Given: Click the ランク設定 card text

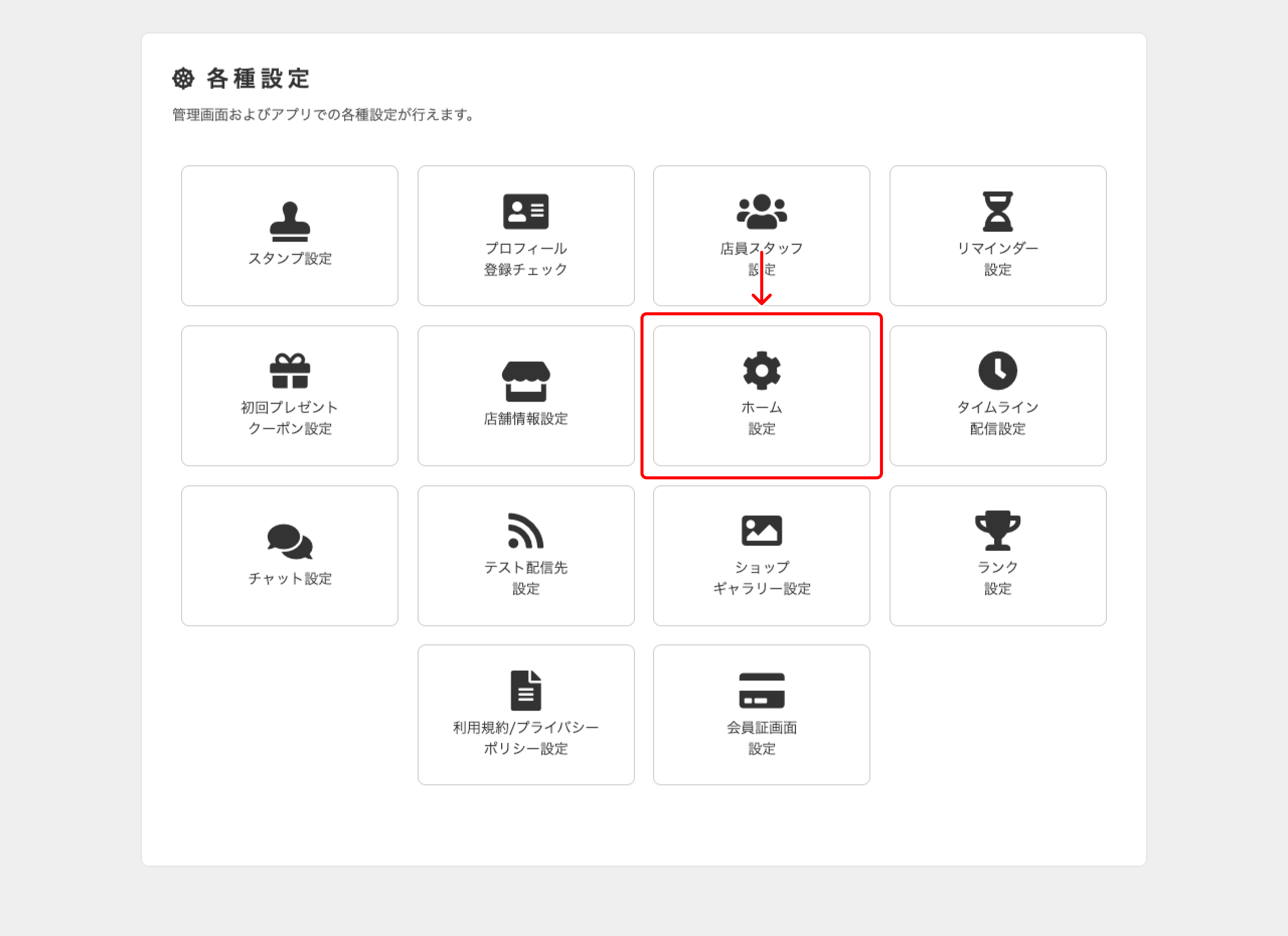Looking at the screenshot, I should (x=998, y=578).
